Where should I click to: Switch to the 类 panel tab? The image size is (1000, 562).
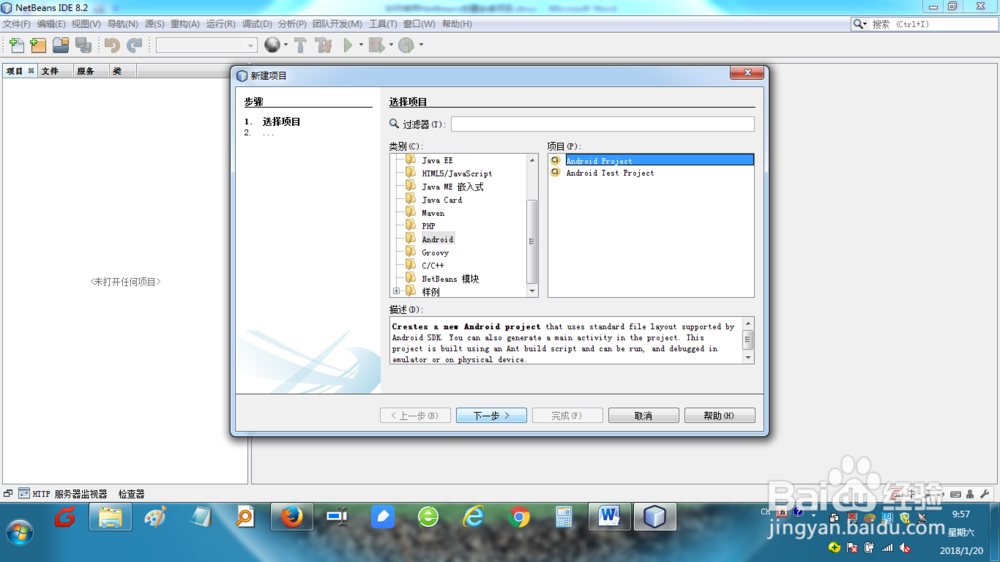point(117,71)
